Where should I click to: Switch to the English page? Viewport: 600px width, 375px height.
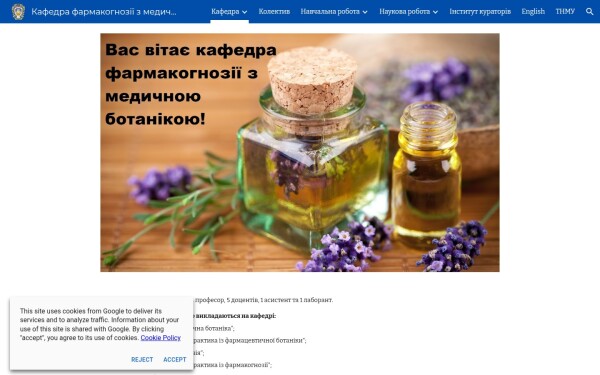coord(533,11)
